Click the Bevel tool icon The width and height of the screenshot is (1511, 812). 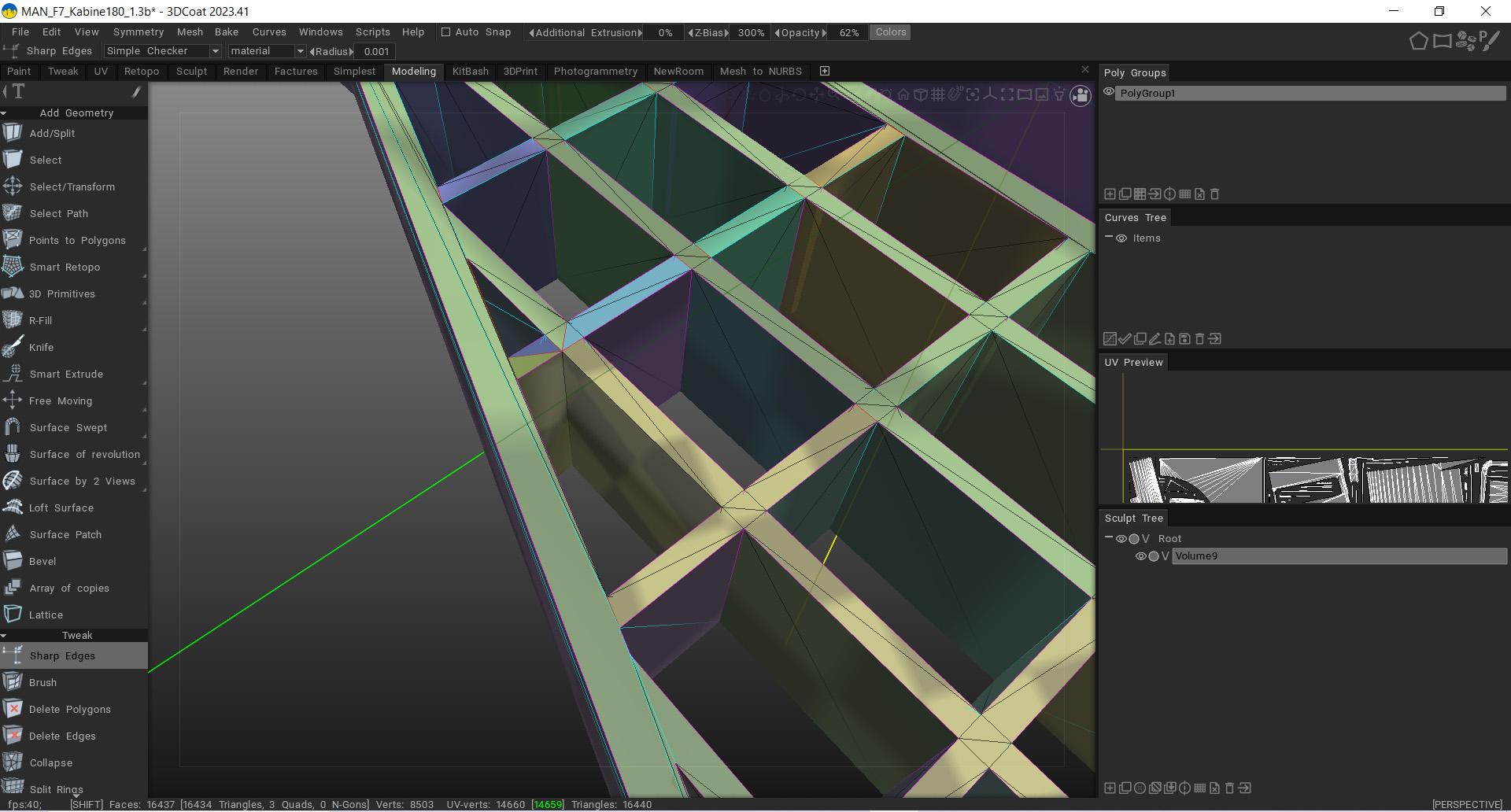[x=13, y=561]
